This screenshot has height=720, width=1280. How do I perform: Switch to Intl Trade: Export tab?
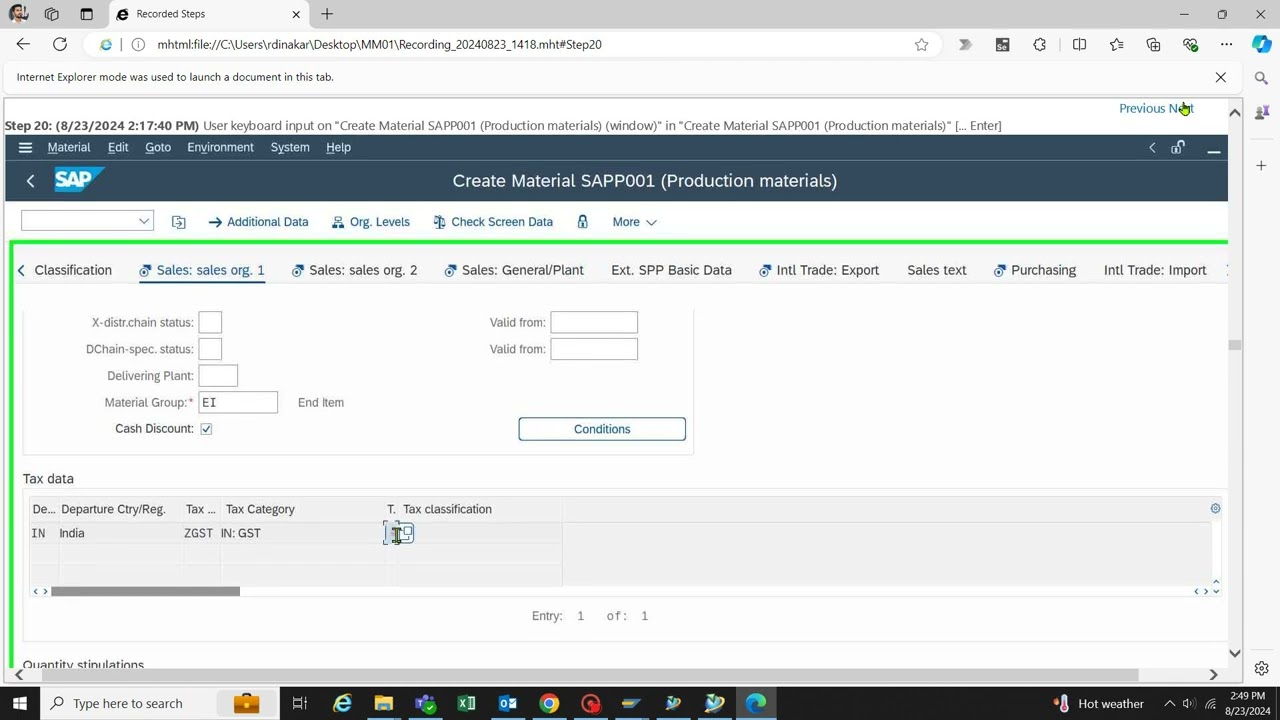819,270
